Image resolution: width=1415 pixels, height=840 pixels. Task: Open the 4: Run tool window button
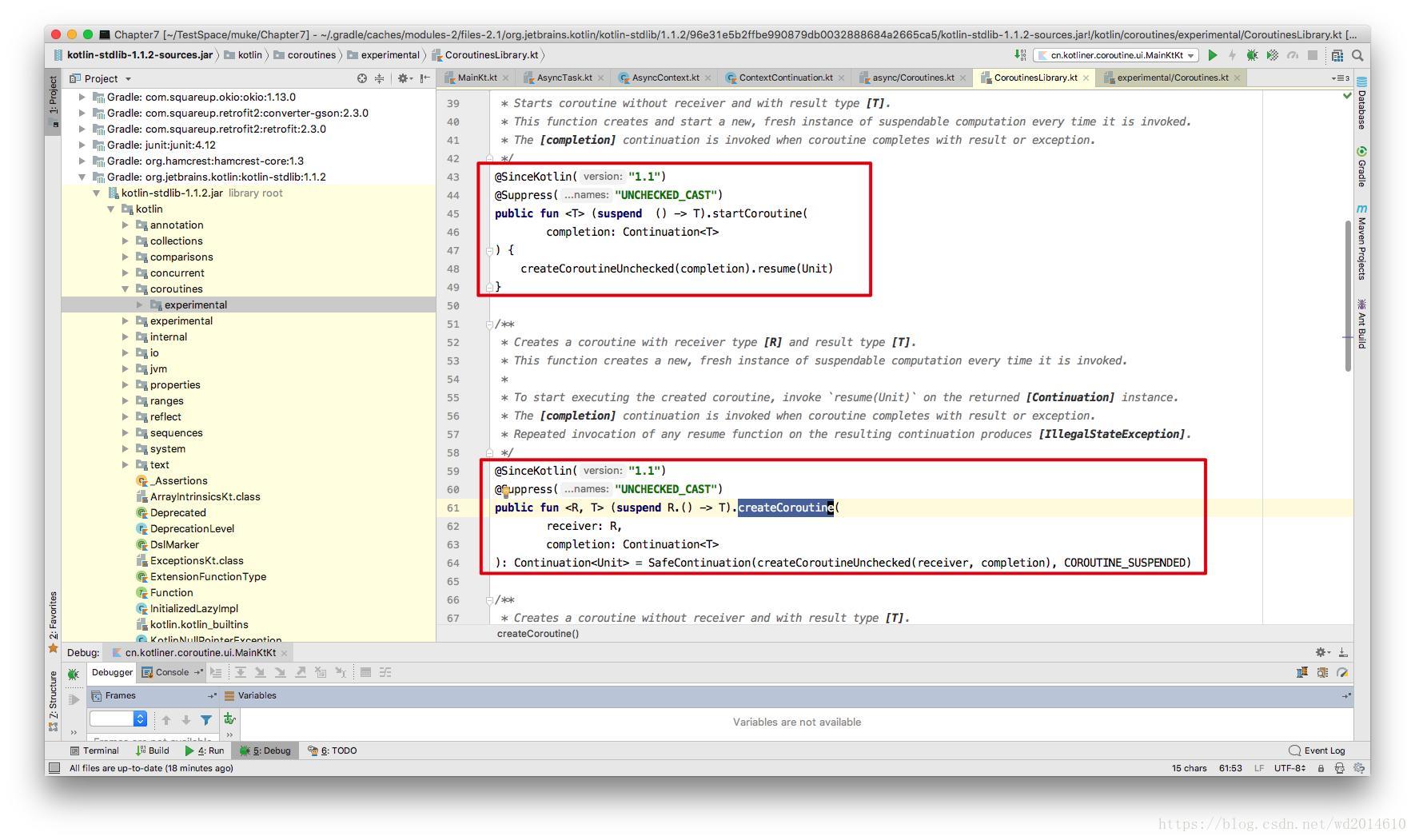pyautogui.click(x=205, y=750)
